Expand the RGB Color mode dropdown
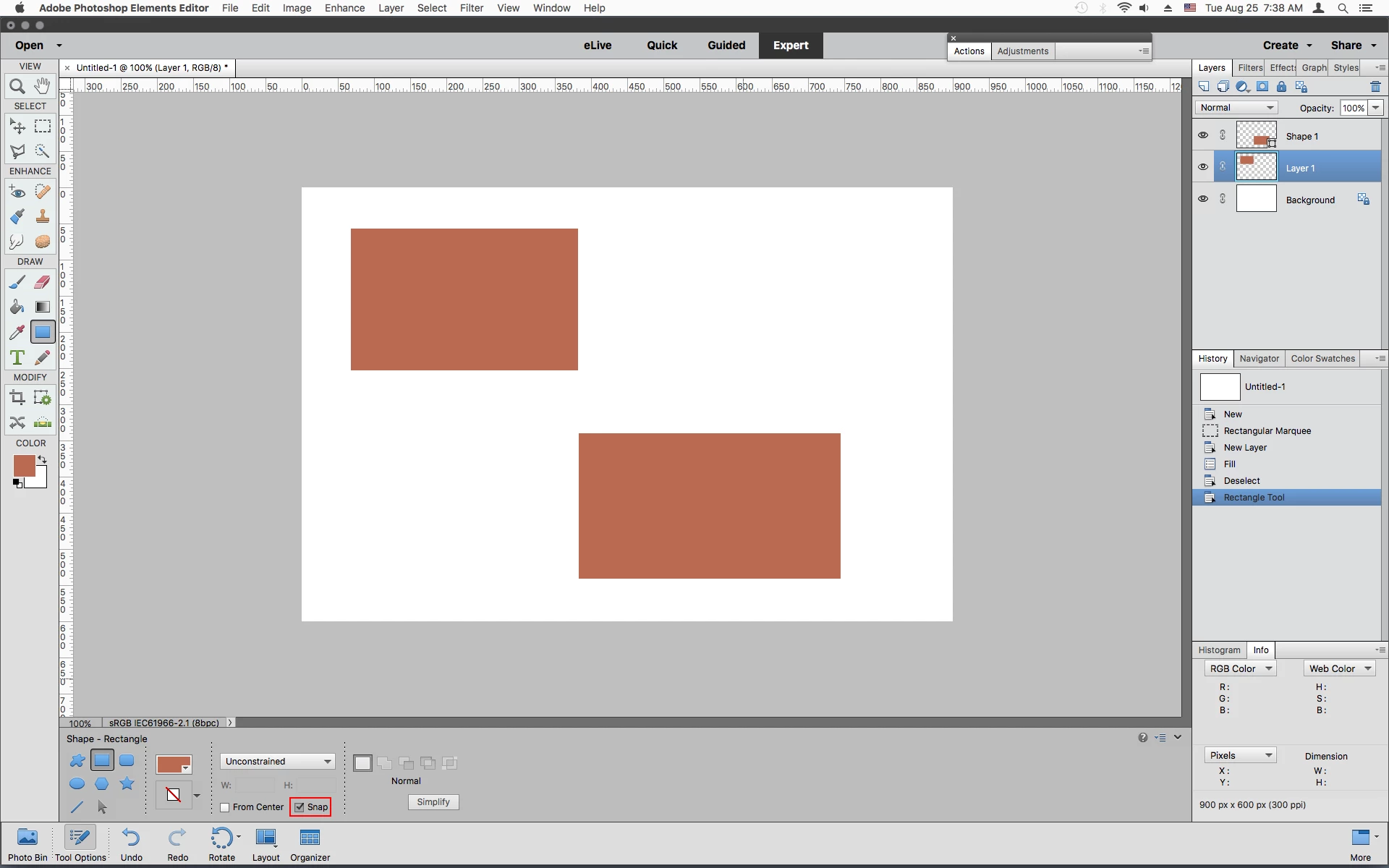 [1240, 669]
